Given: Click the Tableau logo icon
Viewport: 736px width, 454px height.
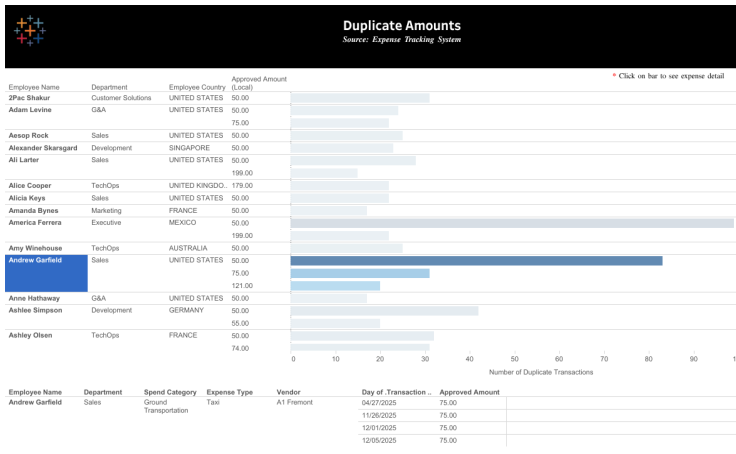Looking at the screenshot, I should [x=30, y=30].
